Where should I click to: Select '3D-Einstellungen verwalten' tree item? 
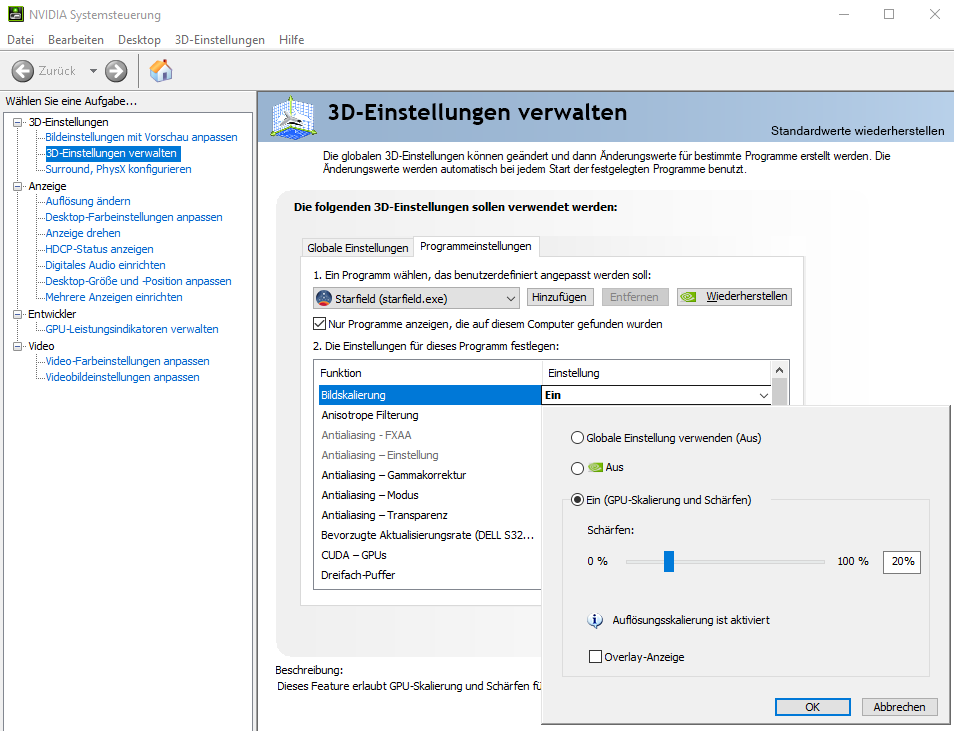[113, 153]
